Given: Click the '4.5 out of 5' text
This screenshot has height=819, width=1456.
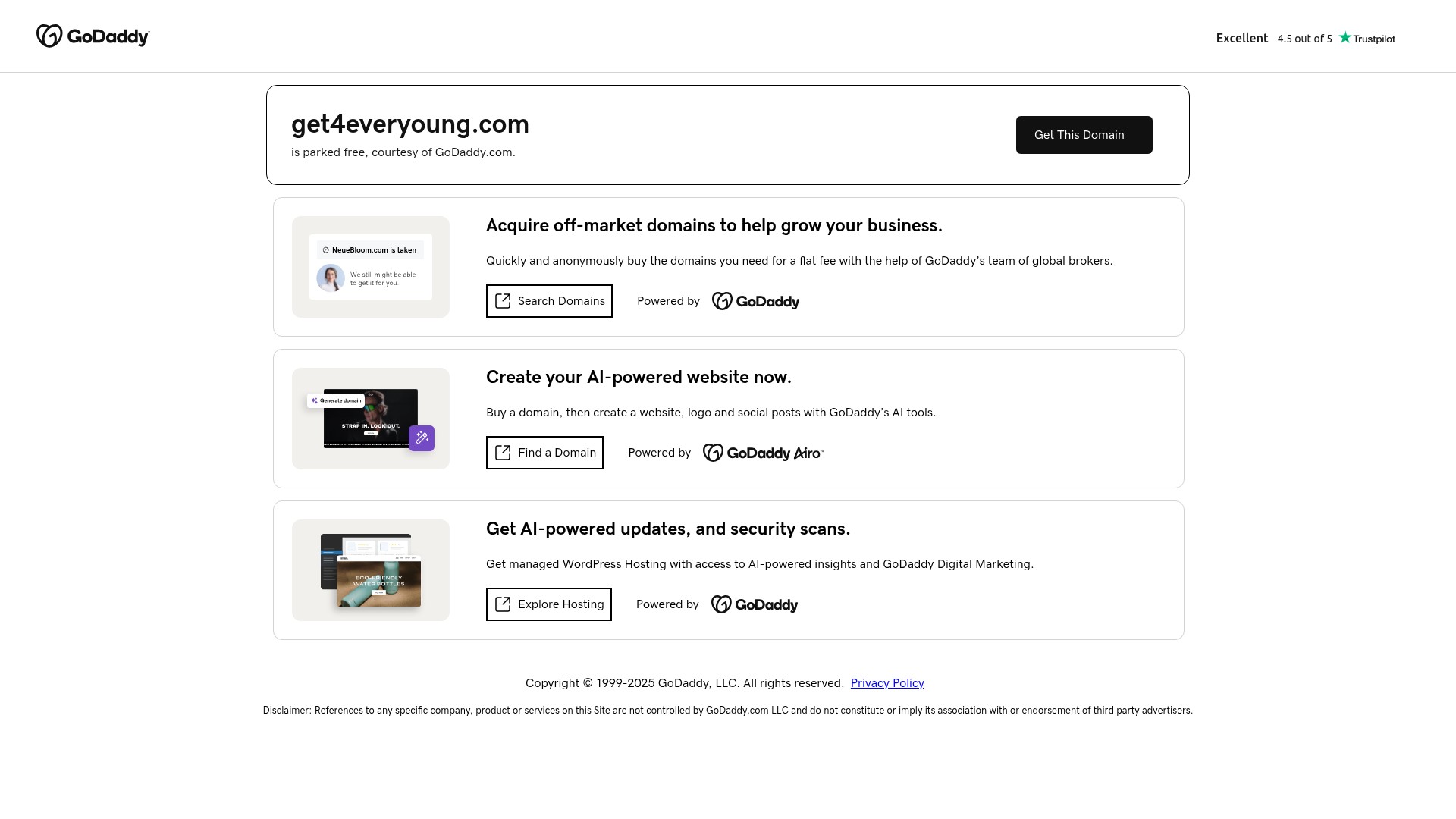Looking at the screenshot, I should tap(1304, 39).
